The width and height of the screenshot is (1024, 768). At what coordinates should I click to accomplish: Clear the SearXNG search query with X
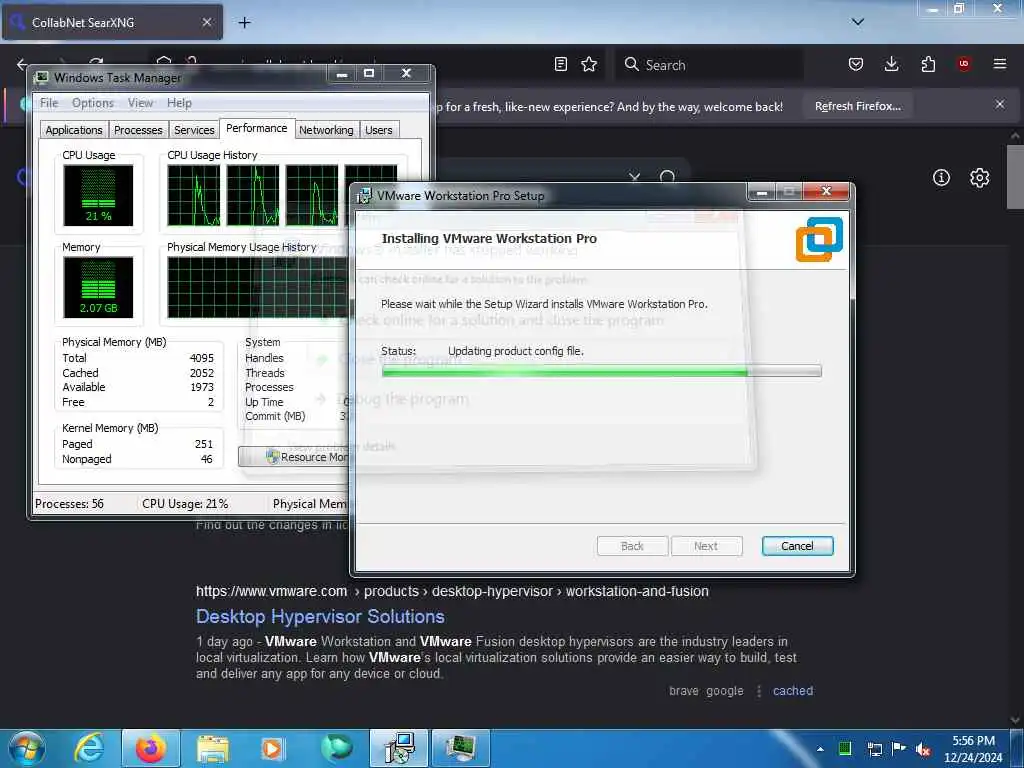point(634,176)
